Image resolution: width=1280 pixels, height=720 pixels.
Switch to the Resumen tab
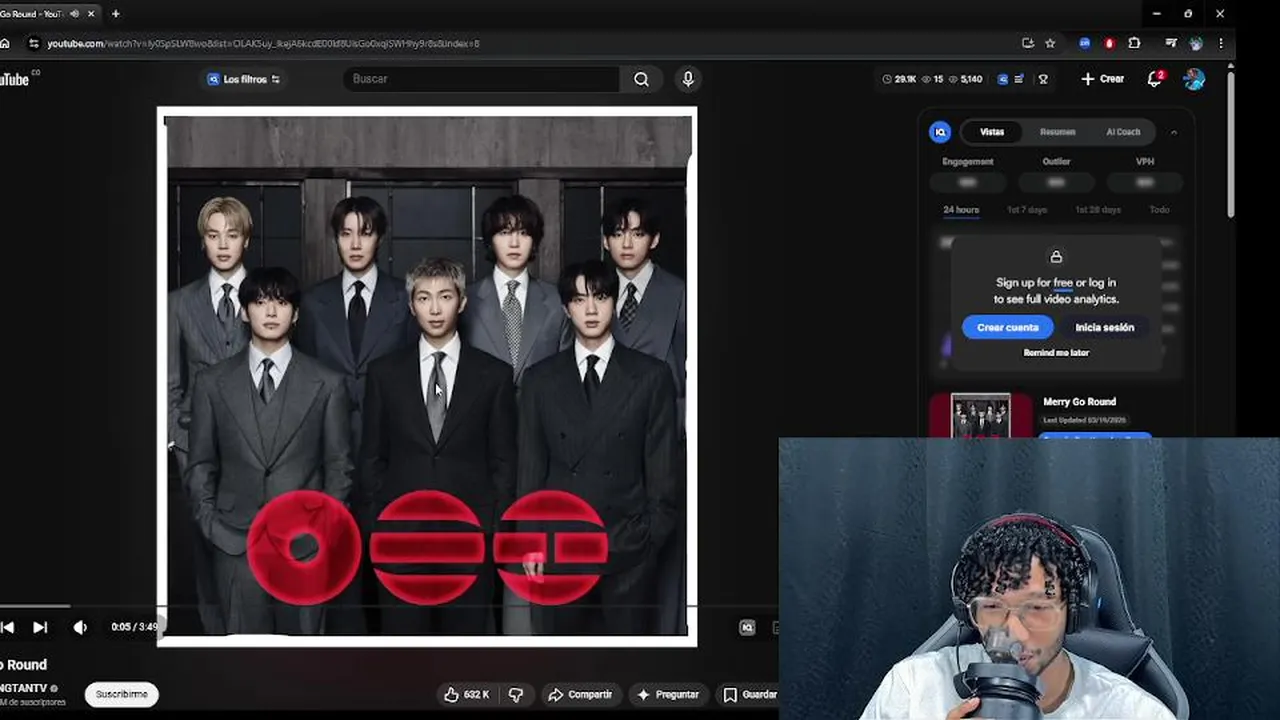click(1057, 132)
